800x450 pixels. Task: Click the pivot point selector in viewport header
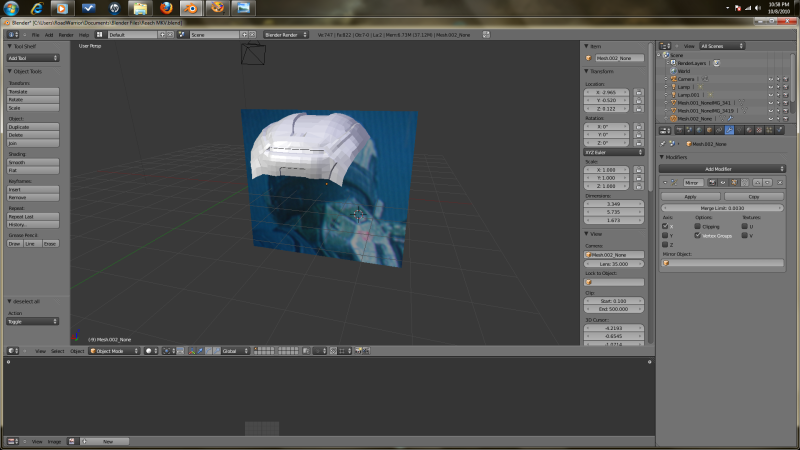[x=168, y=351]
